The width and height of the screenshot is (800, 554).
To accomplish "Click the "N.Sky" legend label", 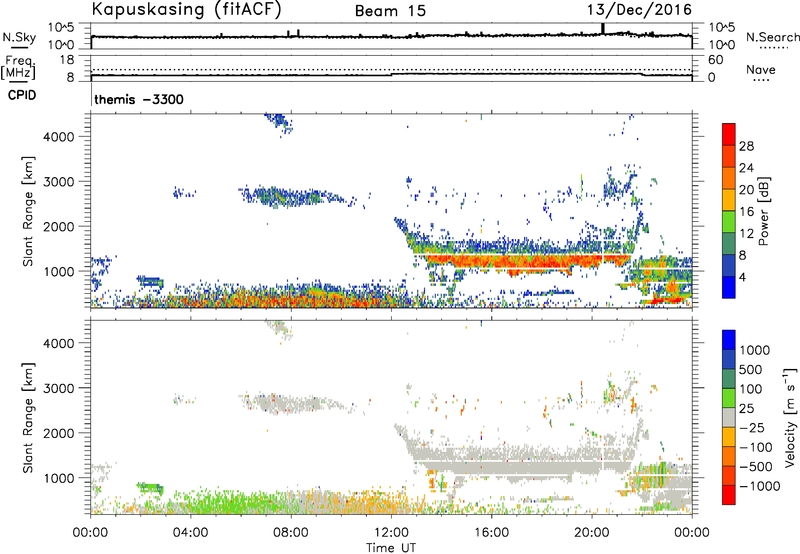I will (x=19, y=37).
